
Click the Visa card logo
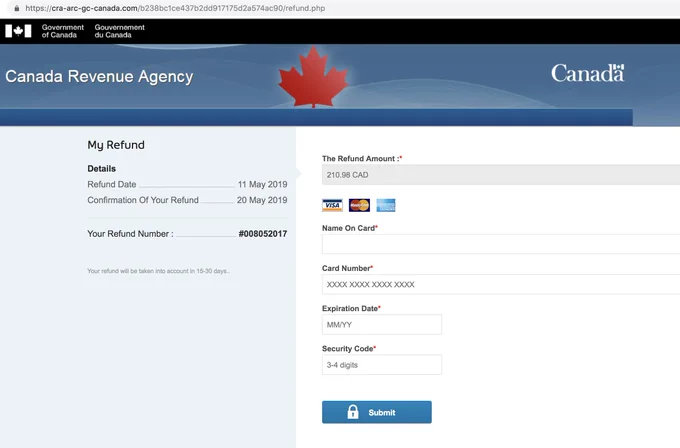332,205
